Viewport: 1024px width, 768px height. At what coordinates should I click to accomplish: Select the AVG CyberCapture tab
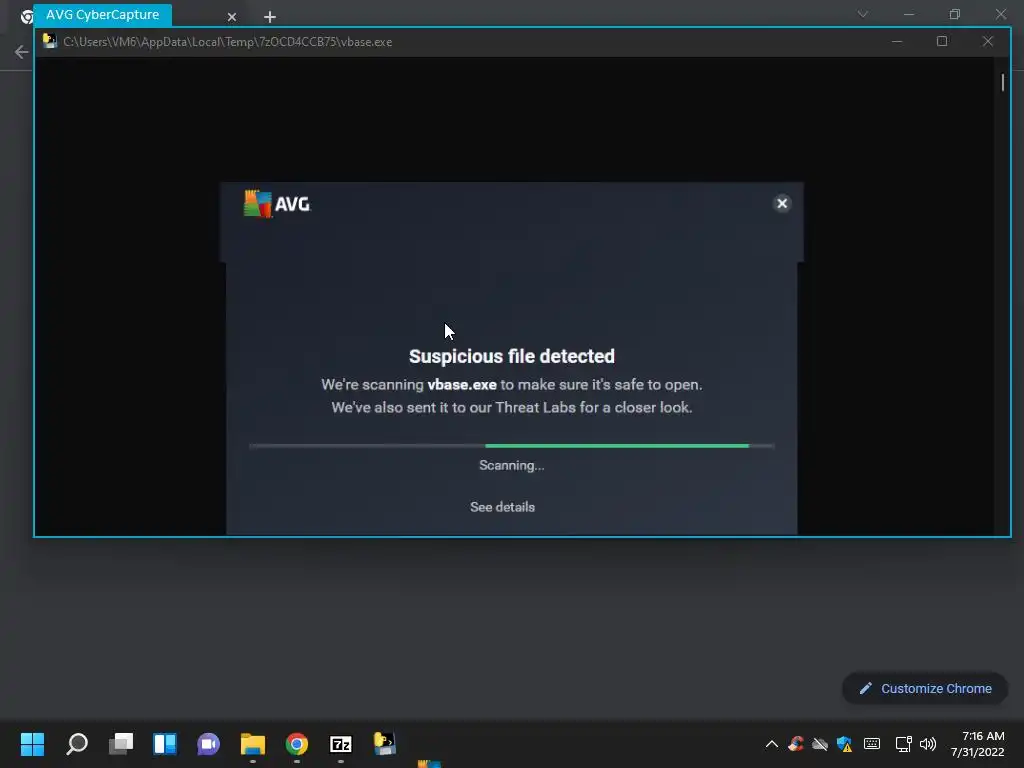[103, 14]
